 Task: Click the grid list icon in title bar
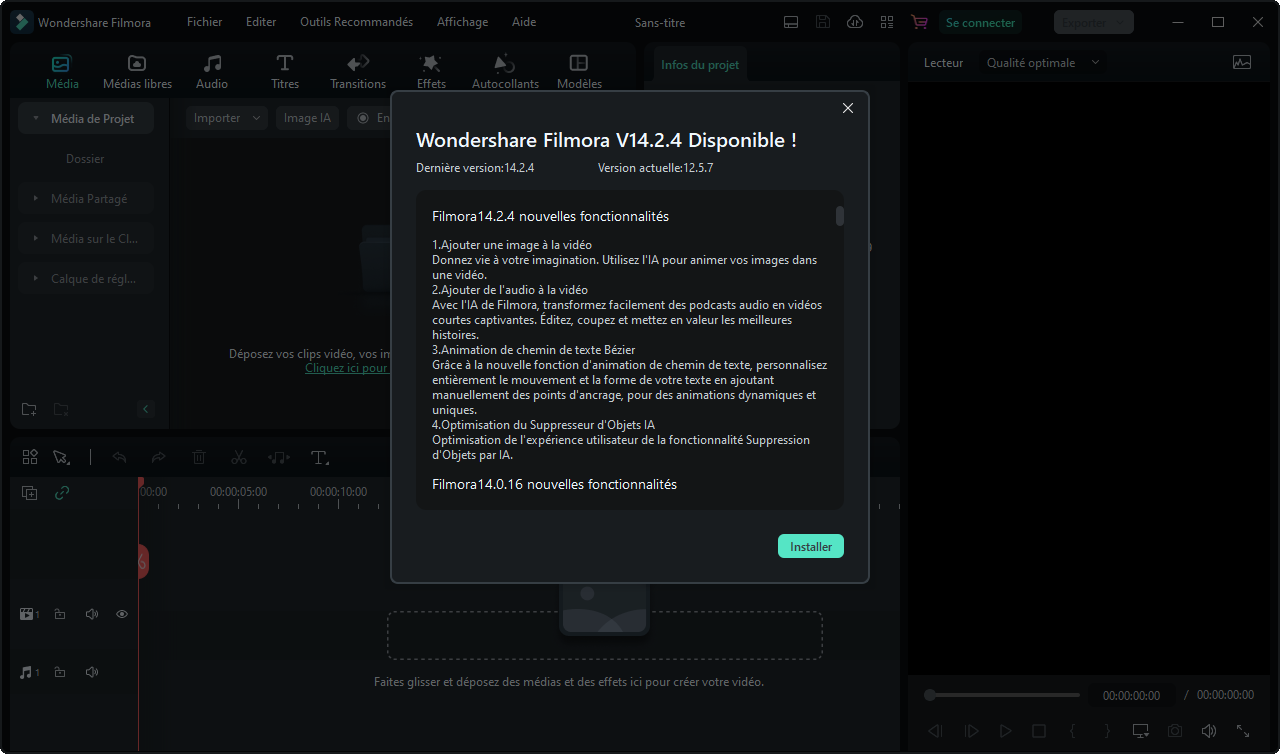[x=887, y=22]
